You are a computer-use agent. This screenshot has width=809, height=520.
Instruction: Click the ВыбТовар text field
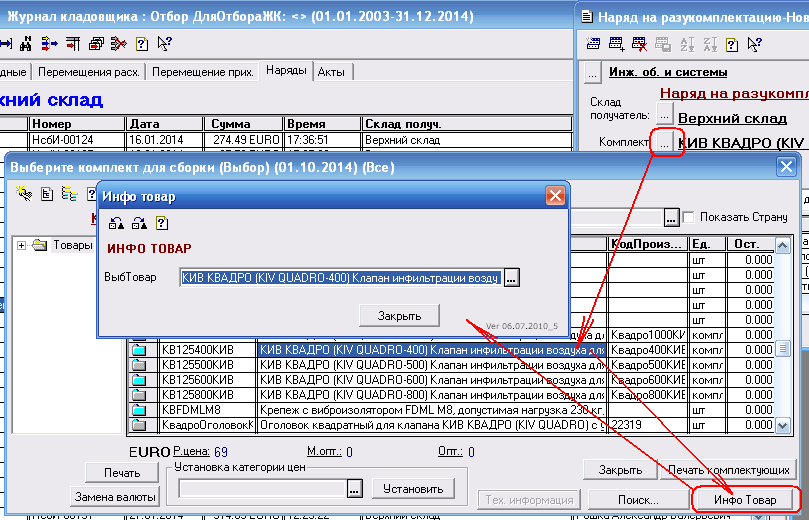coord(341,278)
